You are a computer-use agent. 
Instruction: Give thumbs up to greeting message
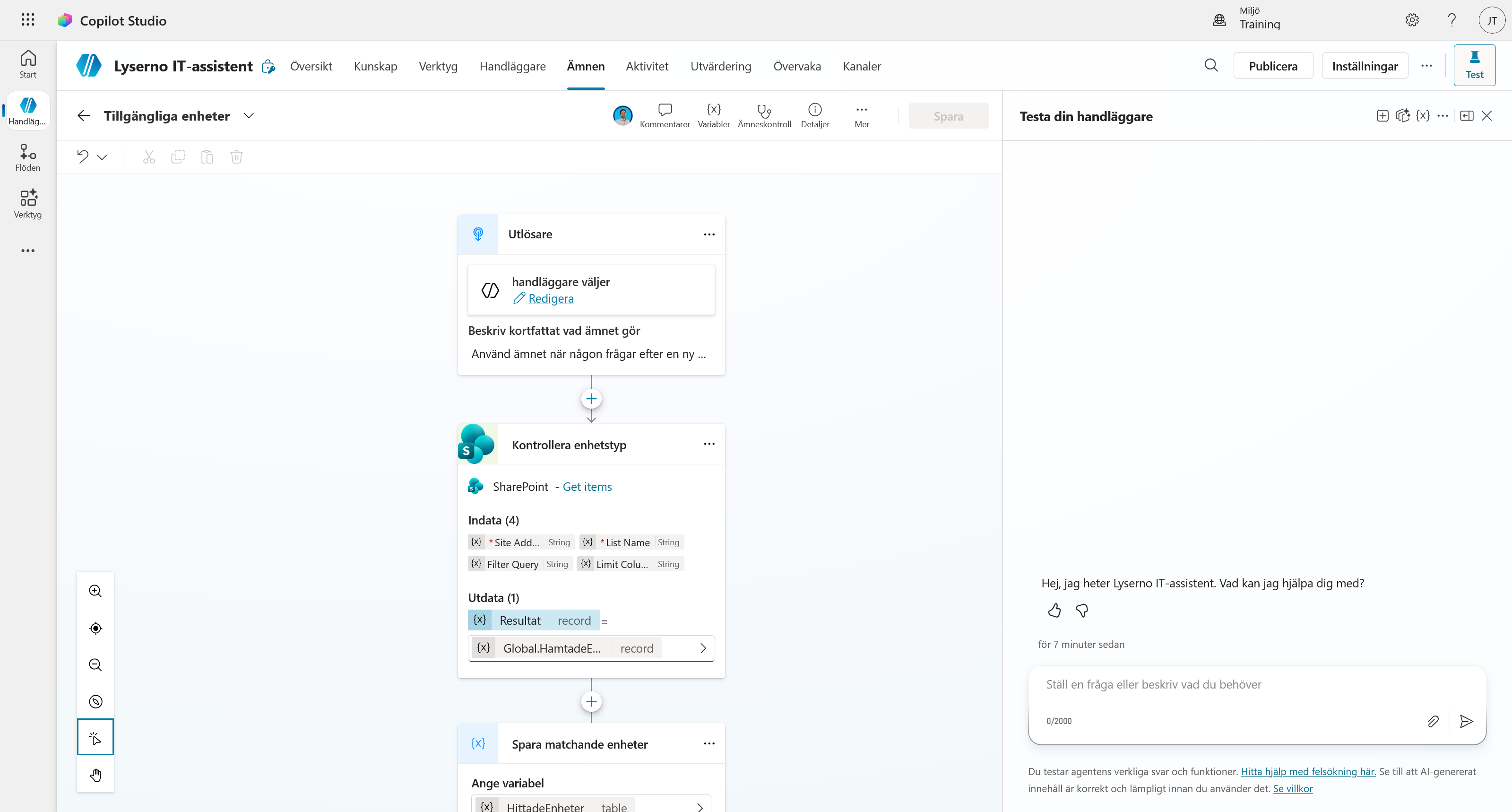tap(1054, 611)
